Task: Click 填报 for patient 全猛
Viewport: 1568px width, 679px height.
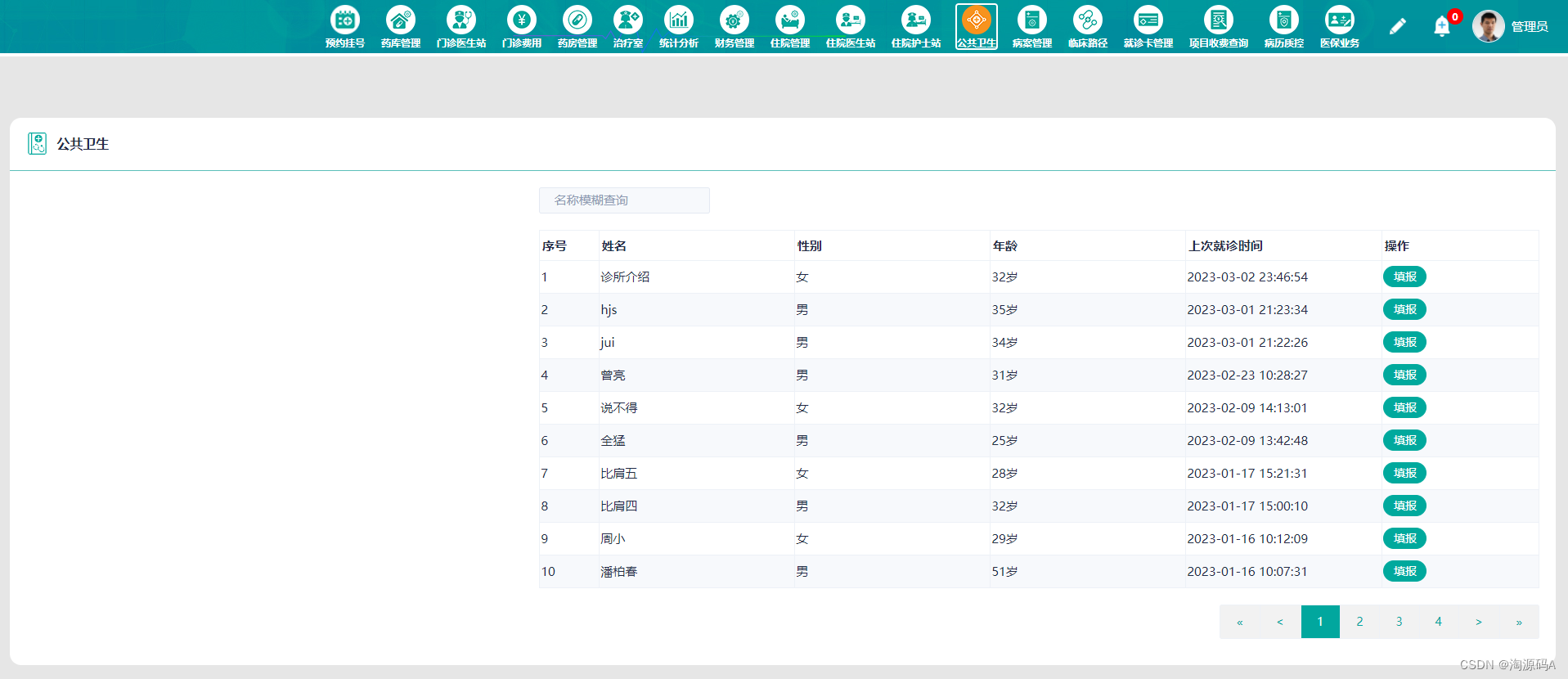Action: pyautogui.click(x=1404, y=440)
